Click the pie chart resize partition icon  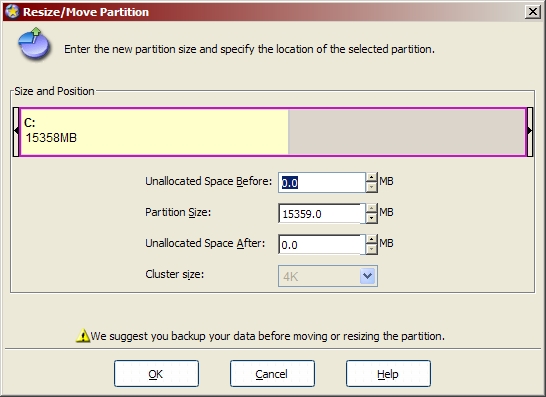point(34,44)
